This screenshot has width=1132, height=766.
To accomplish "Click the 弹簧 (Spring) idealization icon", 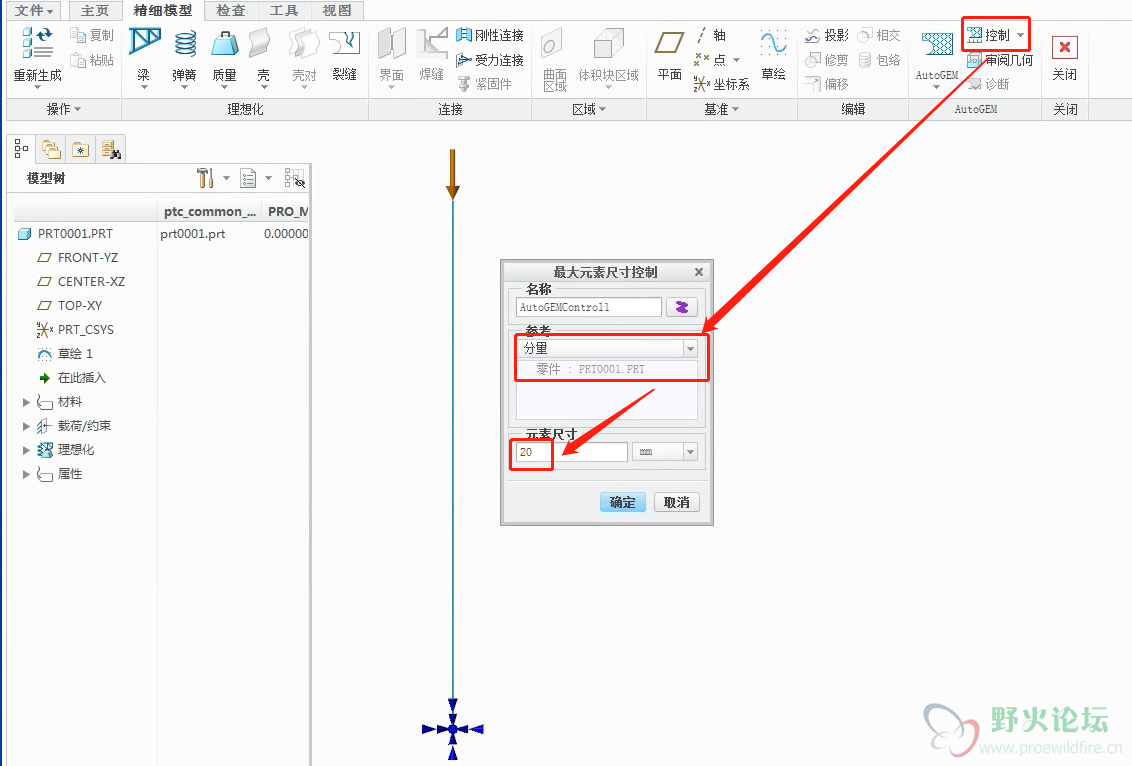I will click(185, 44).
